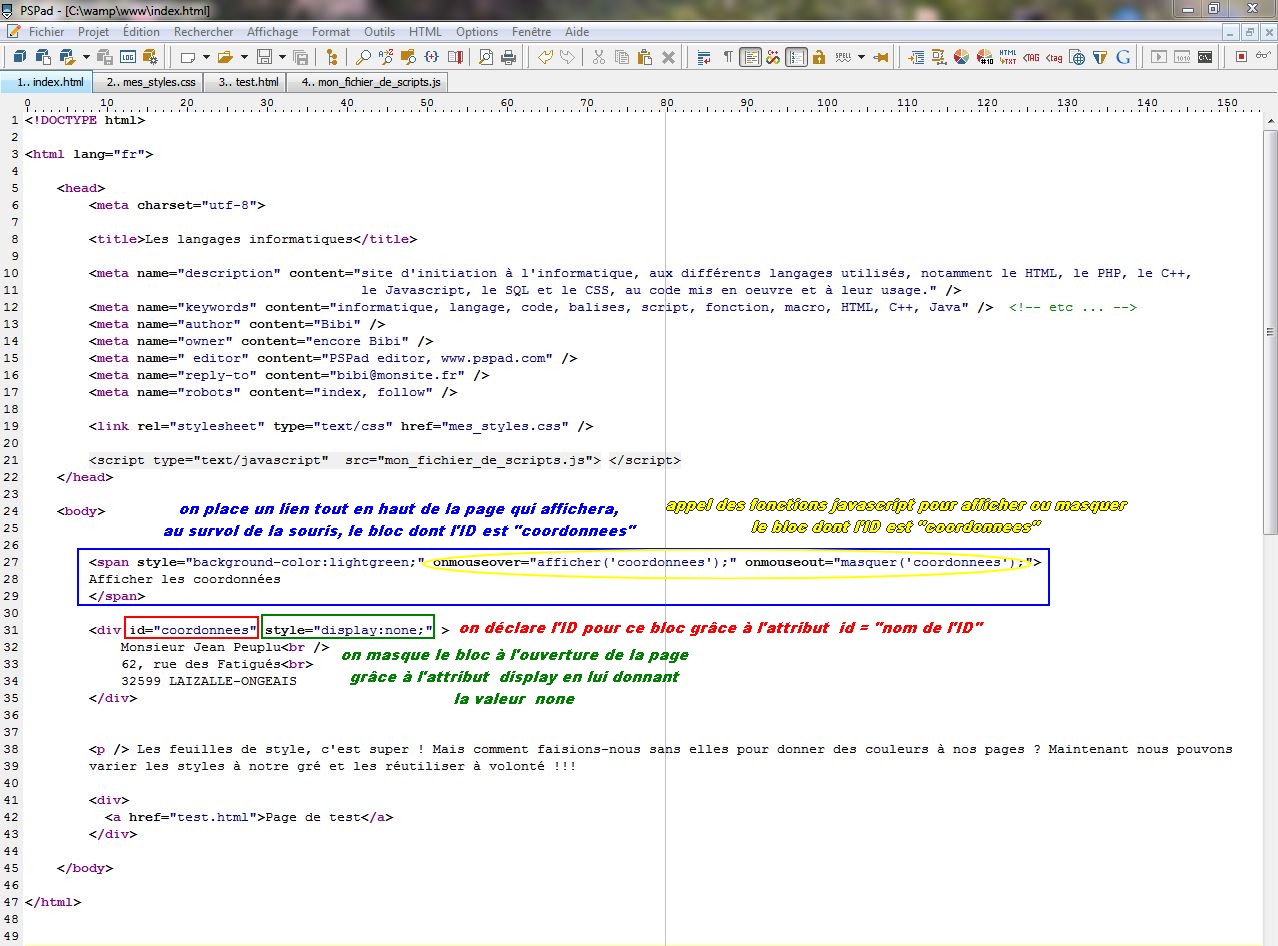Click the "<!DOCTYPE html>" line in editor
Image resolution: width=1278 pixels, height=946 pixels.
tap(85, 120)
